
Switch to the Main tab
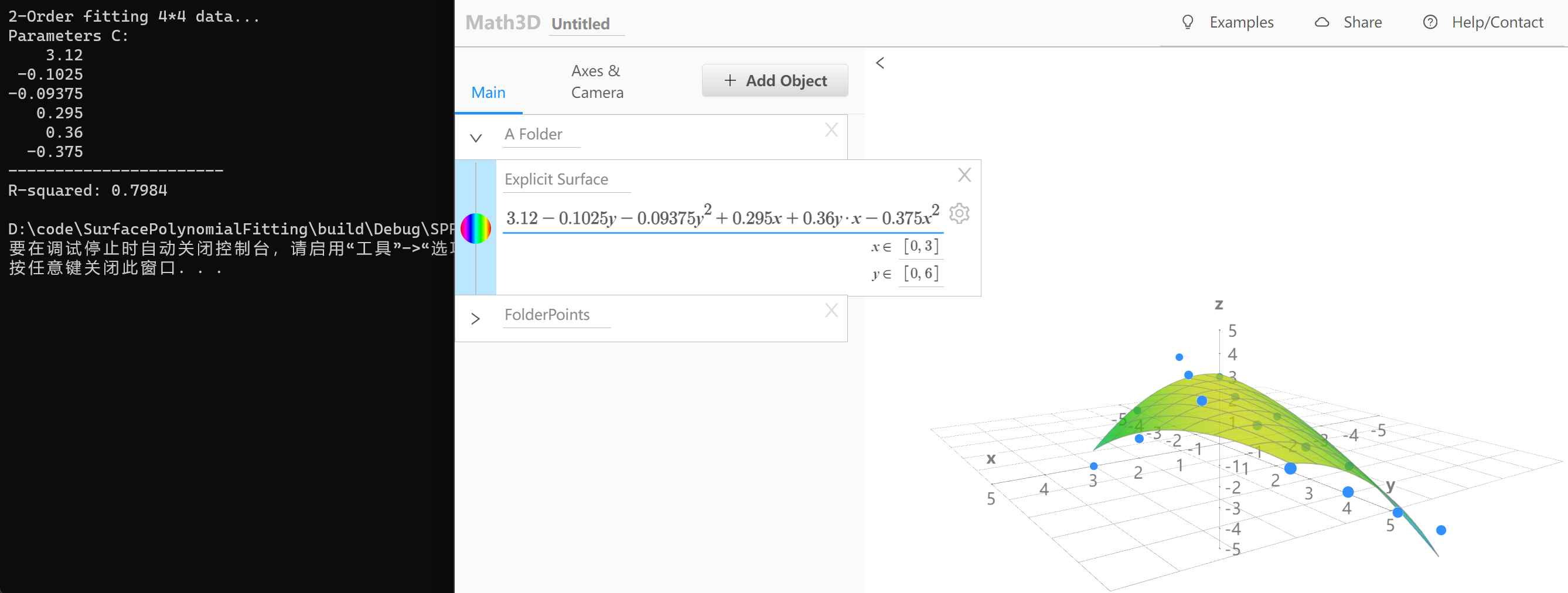(x=488, y=93)
